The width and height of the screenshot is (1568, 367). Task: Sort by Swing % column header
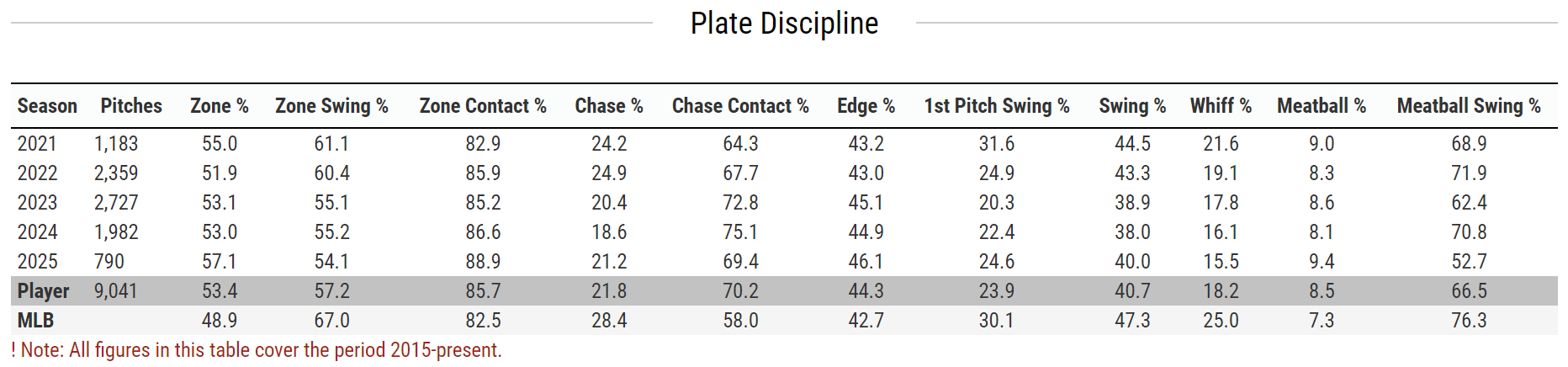[x=1132, y=106]
